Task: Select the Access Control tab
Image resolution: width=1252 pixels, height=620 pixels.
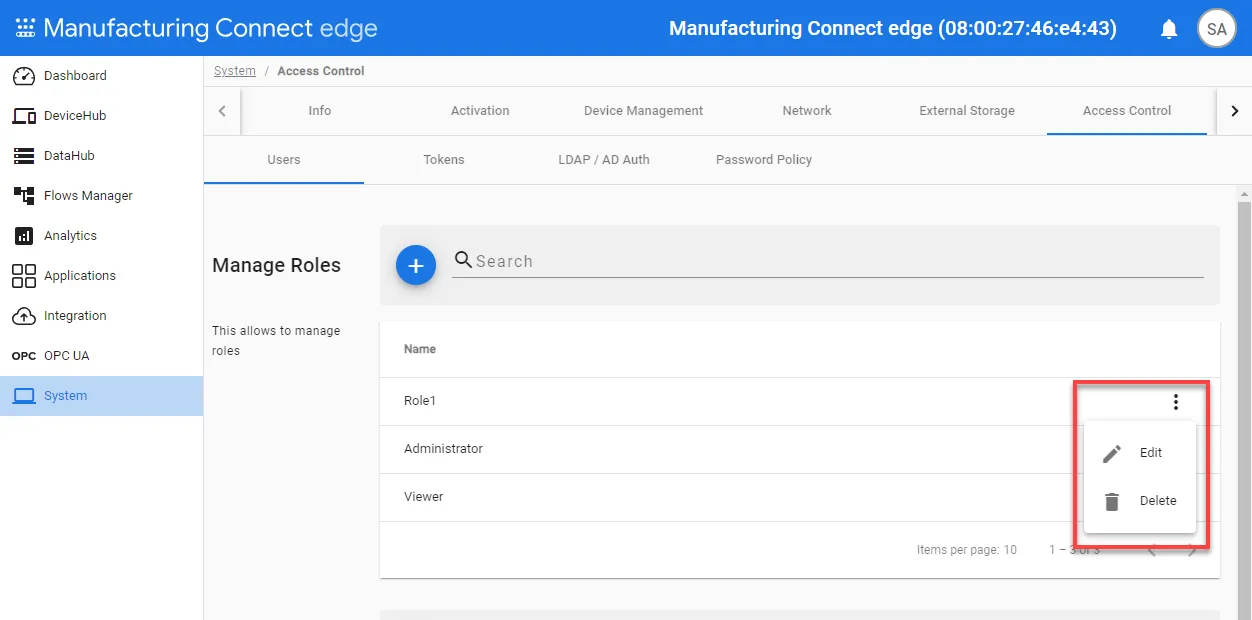Action: coord(1127,111)
